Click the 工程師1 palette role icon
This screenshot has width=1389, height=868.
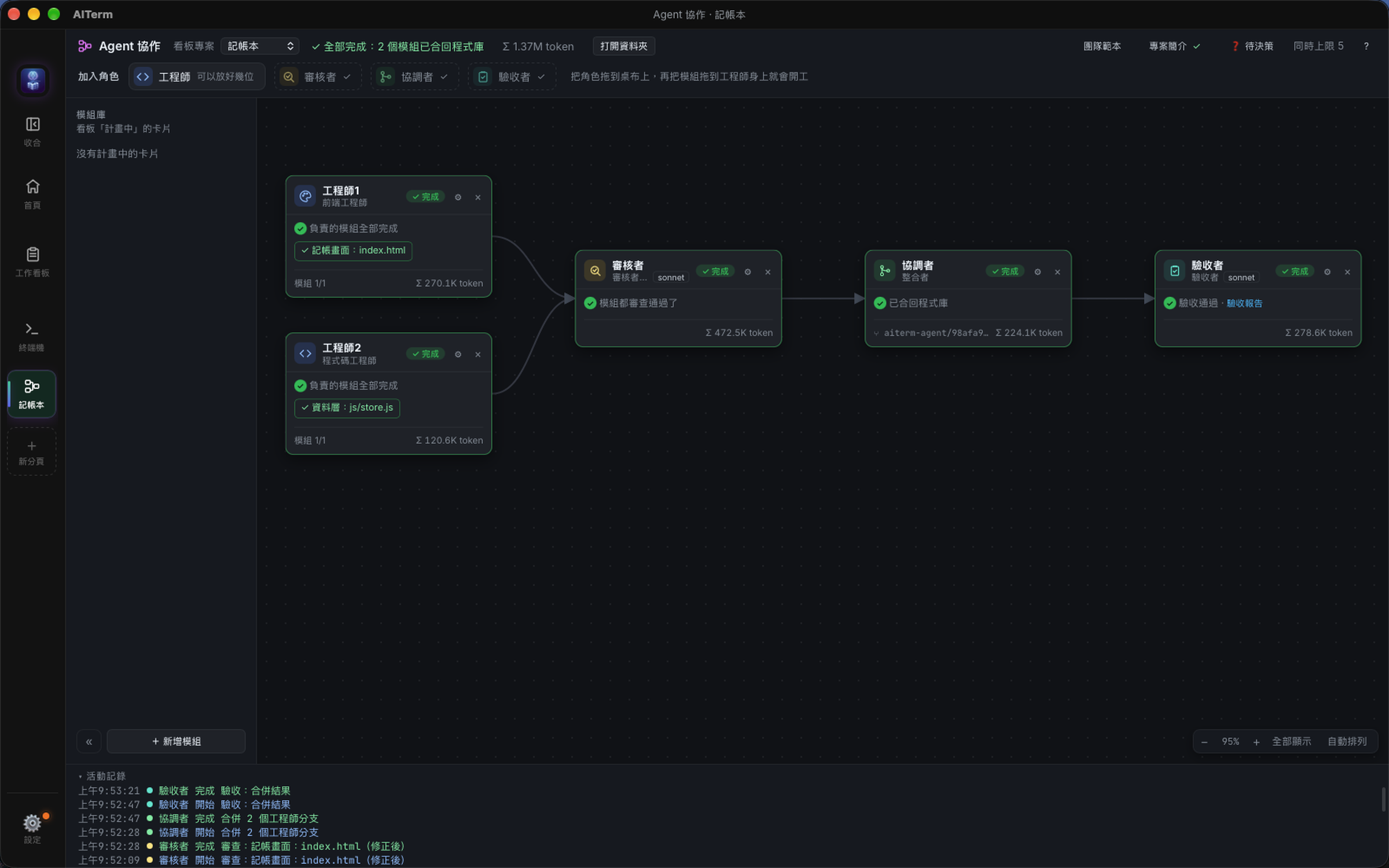click(305, 196)
